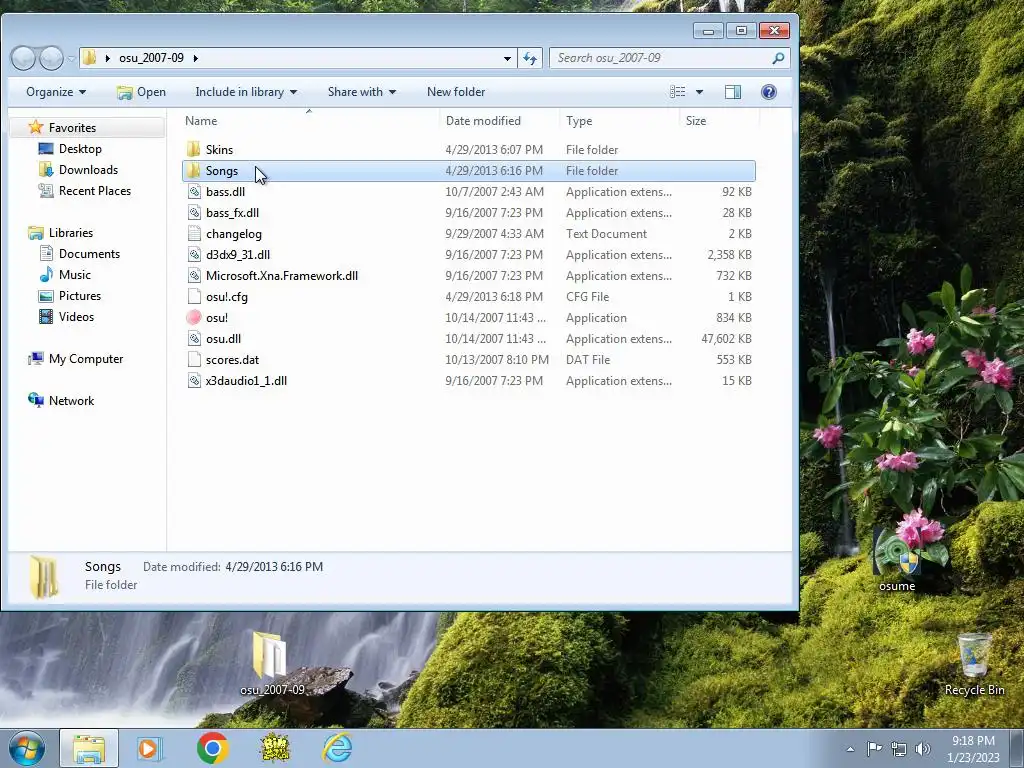
Task: Expand the arrow after osu_2007-09 in address bar
Action: click(195, 58)
